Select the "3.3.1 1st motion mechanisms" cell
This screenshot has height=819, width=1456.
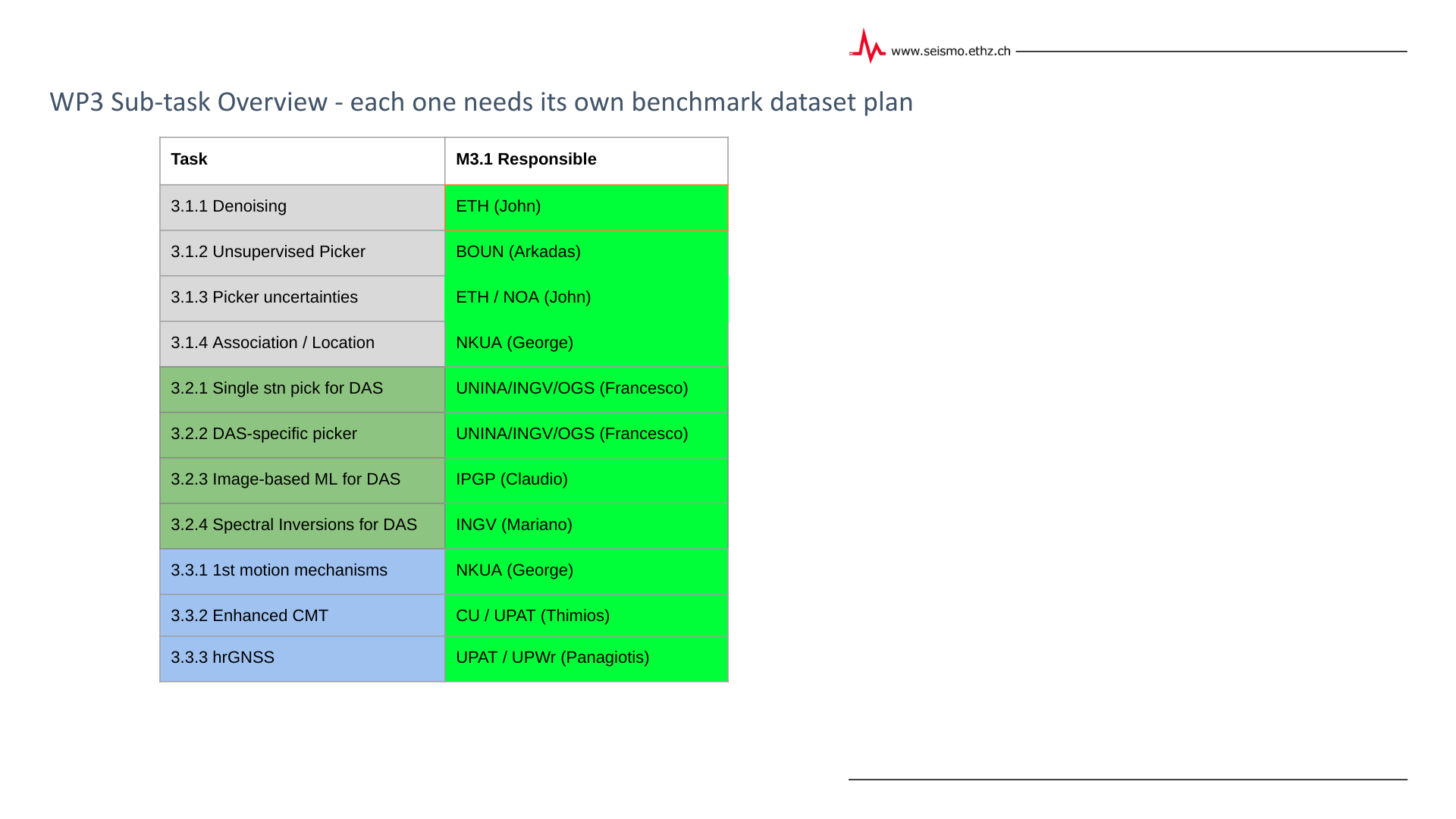point(303,571)
